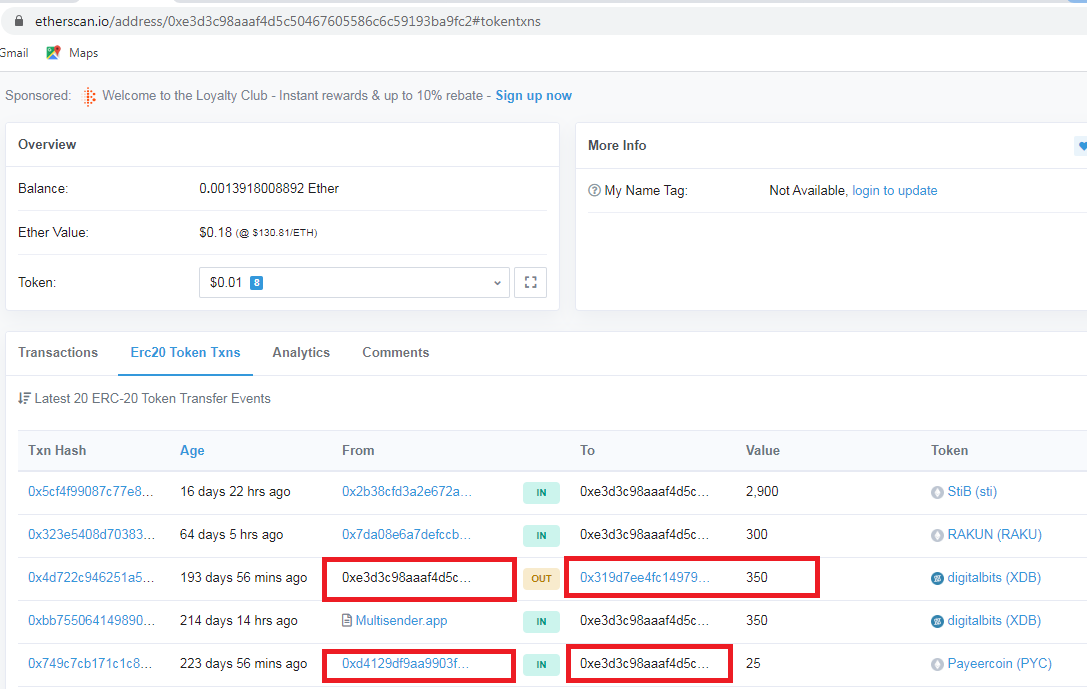
Task: Click the IN badge in the StiB row
Action: 541,492
